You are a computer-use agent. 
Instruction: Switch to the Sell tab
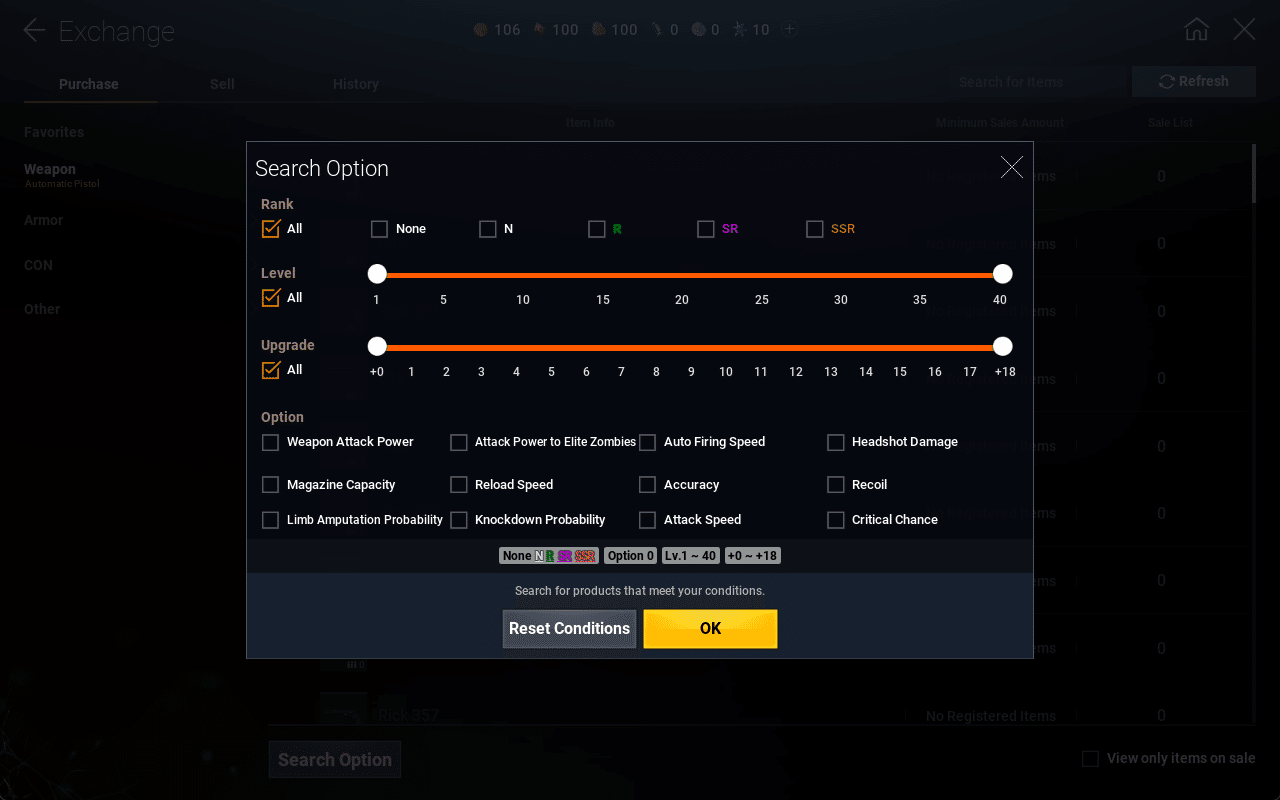tap(222, 84)
